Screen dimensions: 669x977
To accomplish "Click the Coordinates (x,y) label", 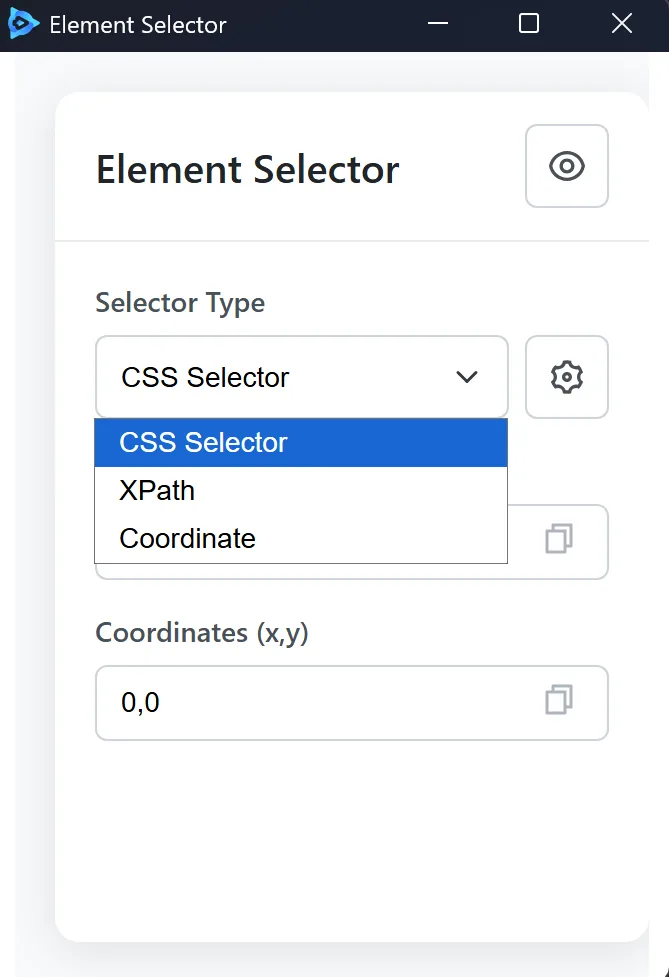I will pyautogui.click(x=201, y=632).
